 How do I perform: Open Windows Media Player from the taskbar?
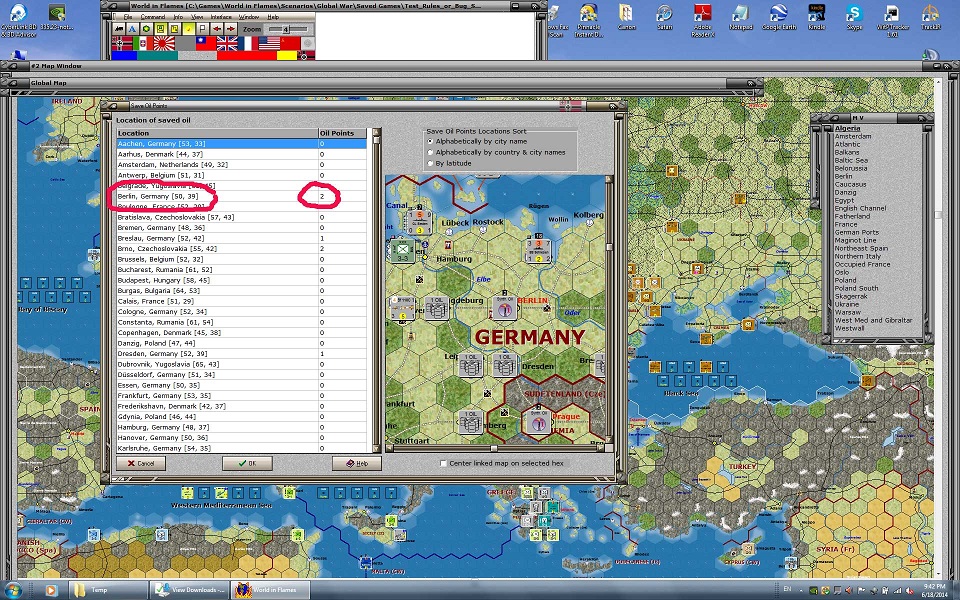51,590
